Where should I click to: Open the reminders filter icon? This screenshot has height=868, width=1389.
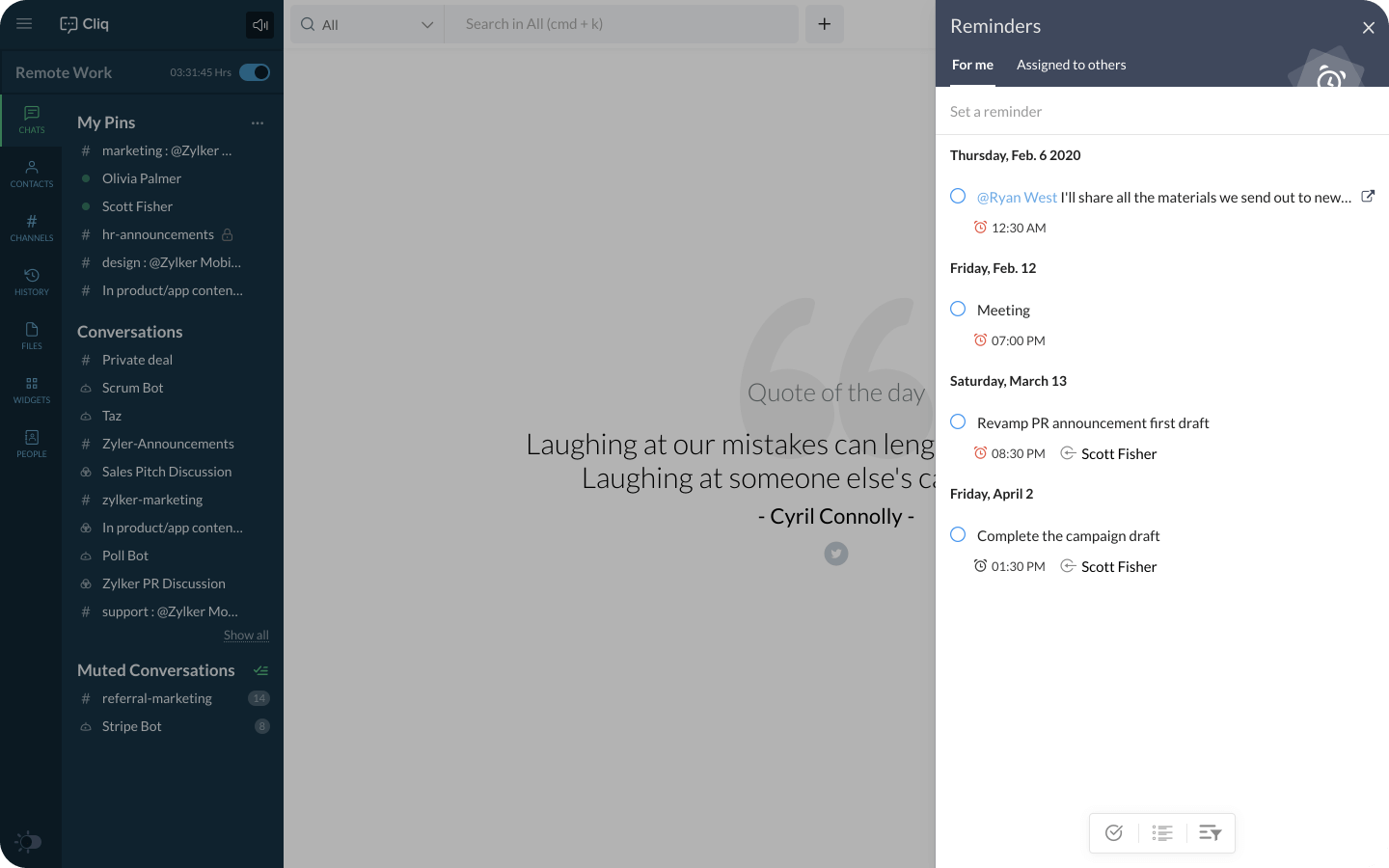tap(1210, 833)
